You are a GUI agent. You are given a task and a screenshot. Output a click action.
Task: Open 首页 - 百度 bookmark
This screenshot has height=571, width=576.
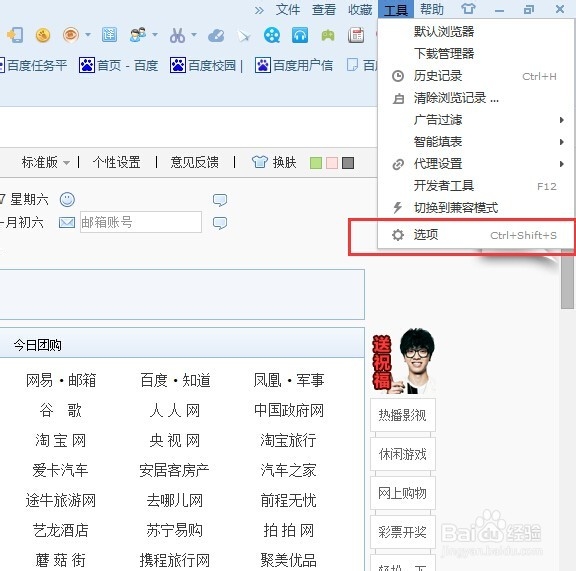[x=119, y=65]
